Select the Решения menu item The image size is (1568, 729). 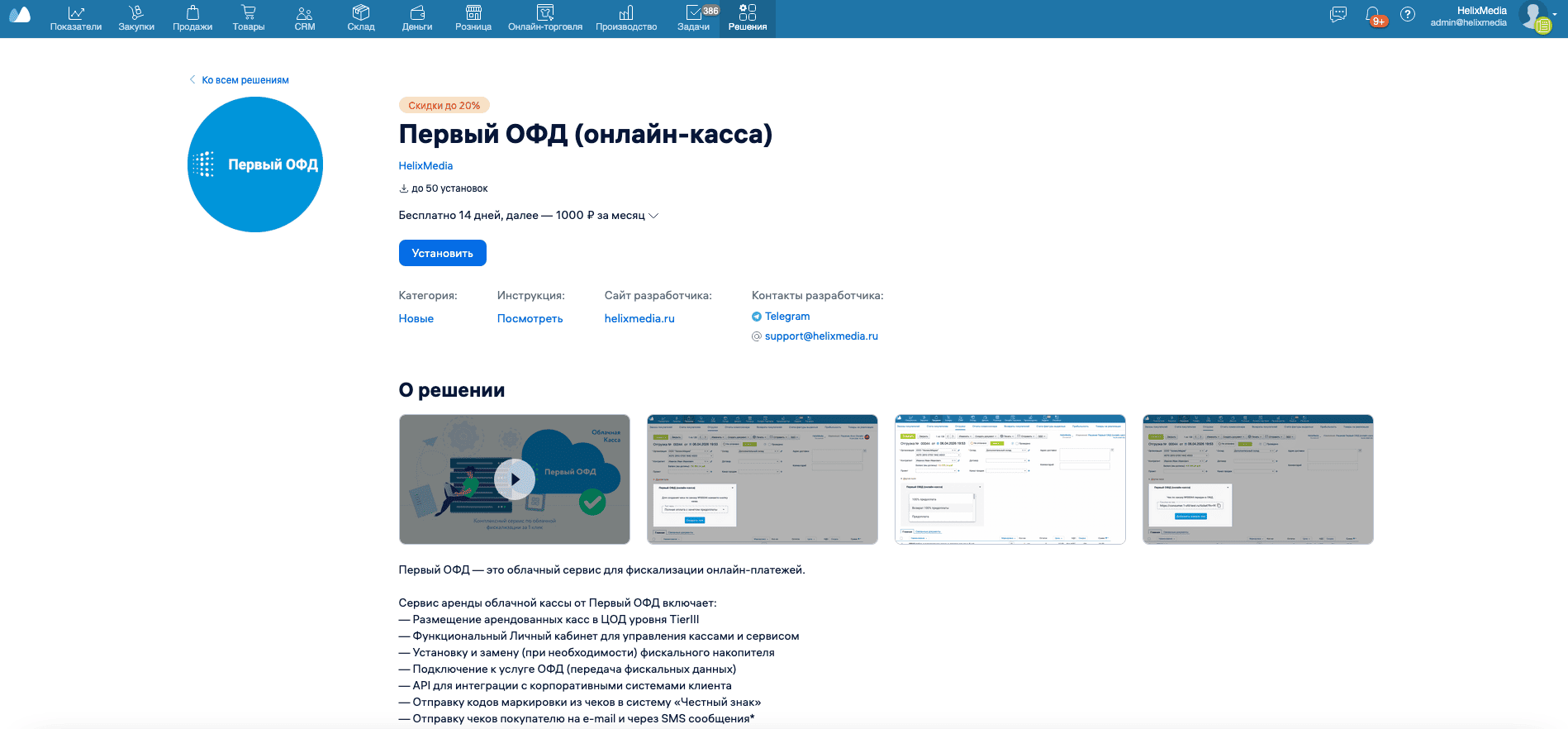point(748,18)
